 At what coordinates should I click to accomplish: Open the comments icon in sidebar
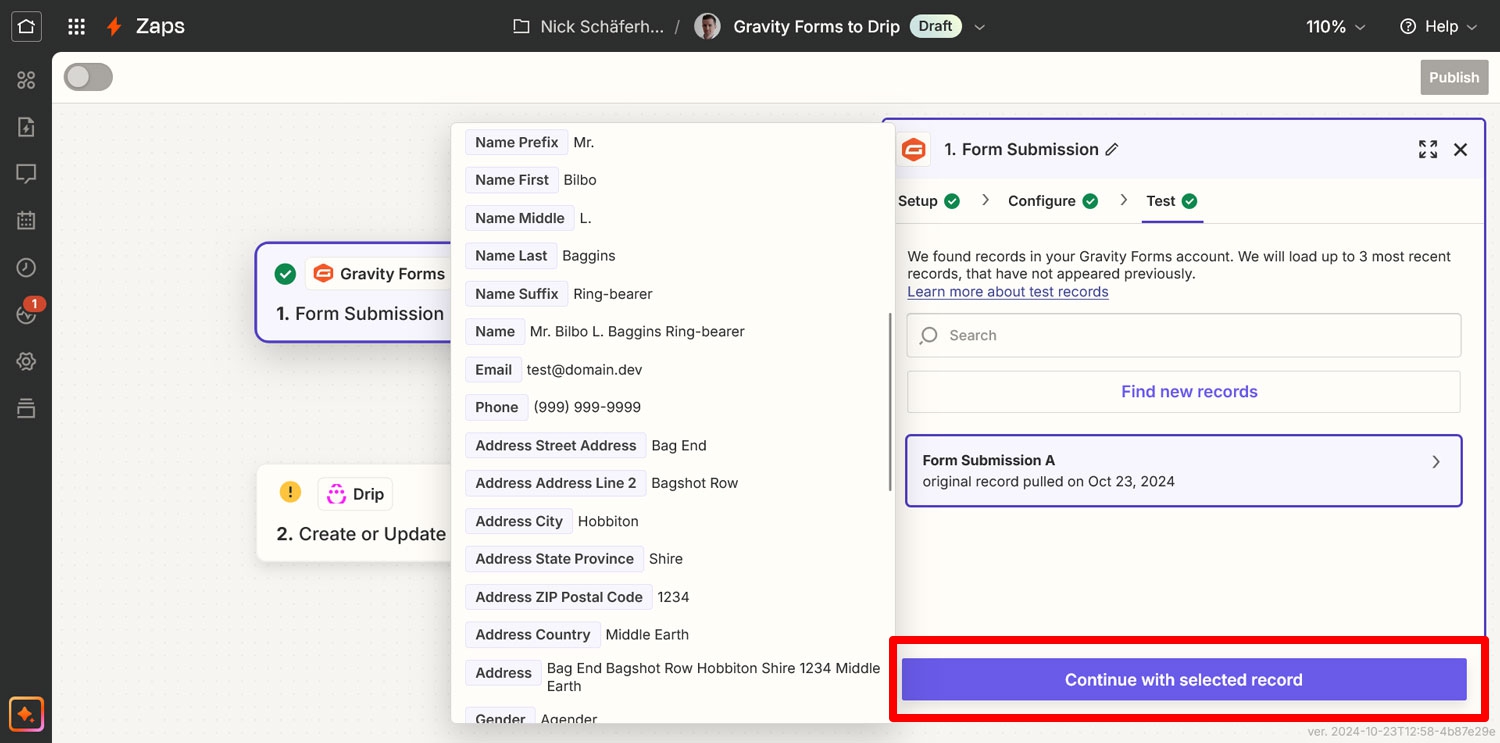coord(26,174)
